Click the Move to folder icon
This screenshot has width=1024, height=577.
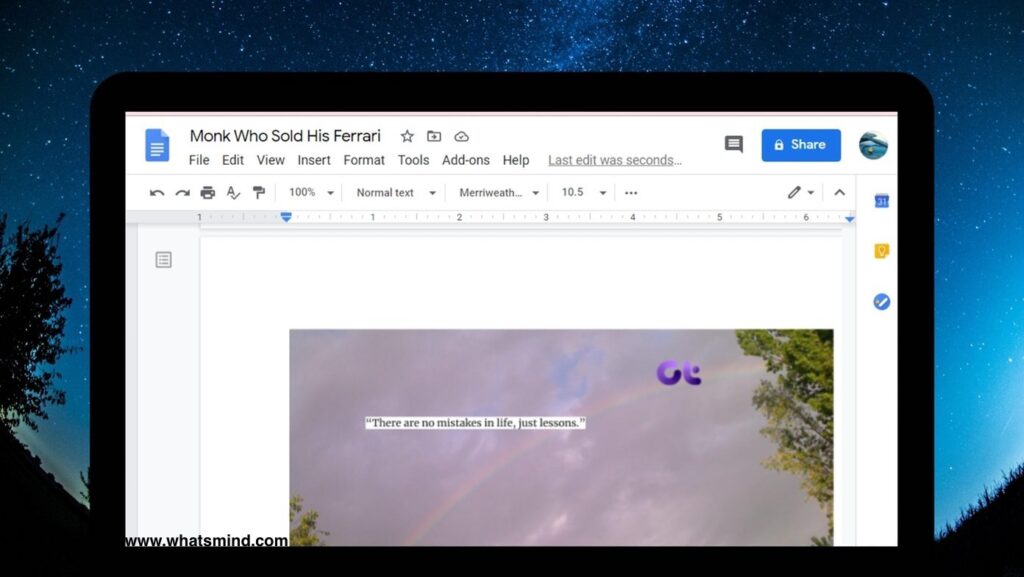(x=434, y=136)
